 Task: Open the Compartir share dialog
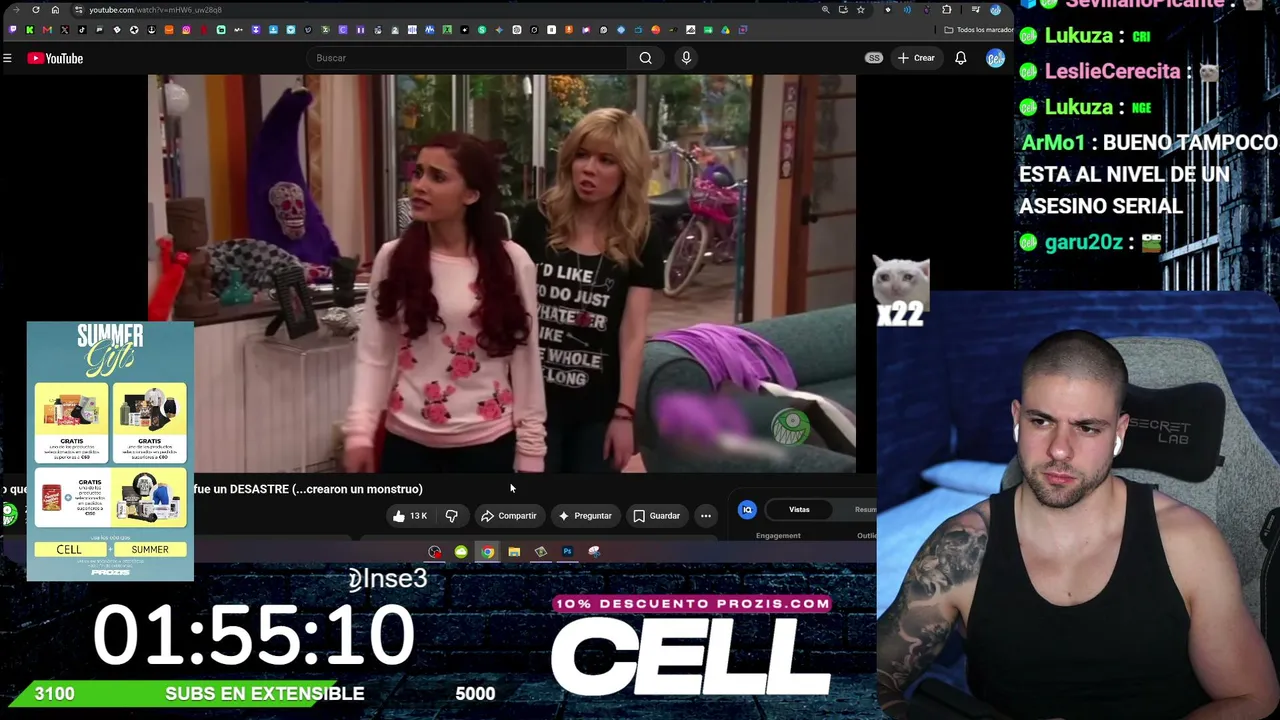coord(508,516)
